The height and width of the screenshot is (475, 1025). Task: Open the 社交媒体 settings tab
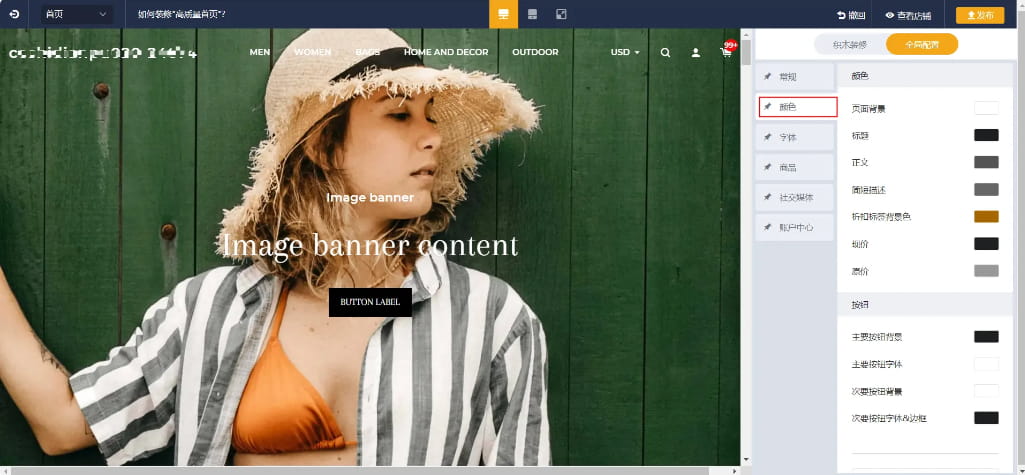click(796, 197)
